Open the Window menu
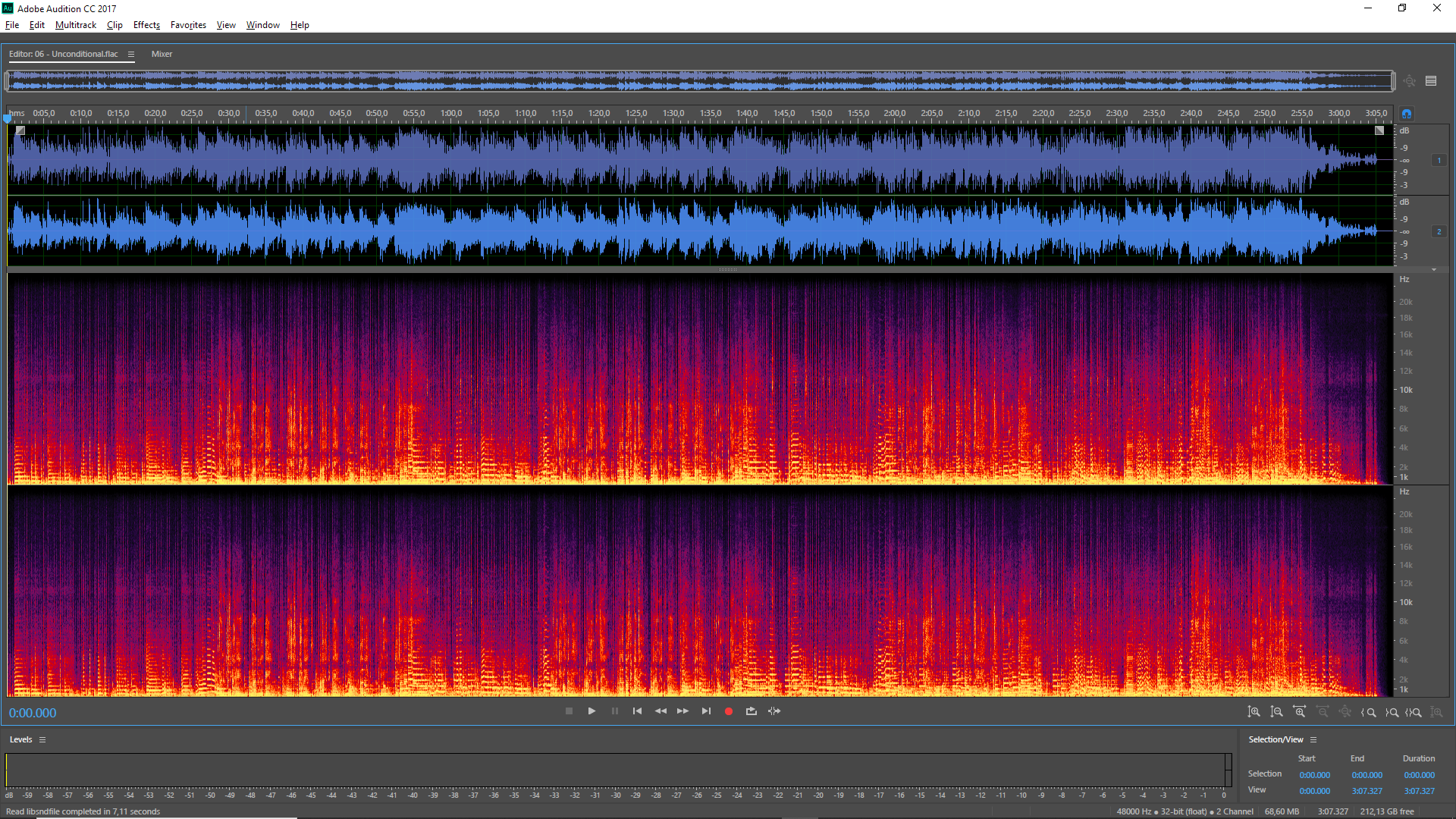Image resolution: width=1456 pixels, height=819 pixels. [x=263, y=25]
